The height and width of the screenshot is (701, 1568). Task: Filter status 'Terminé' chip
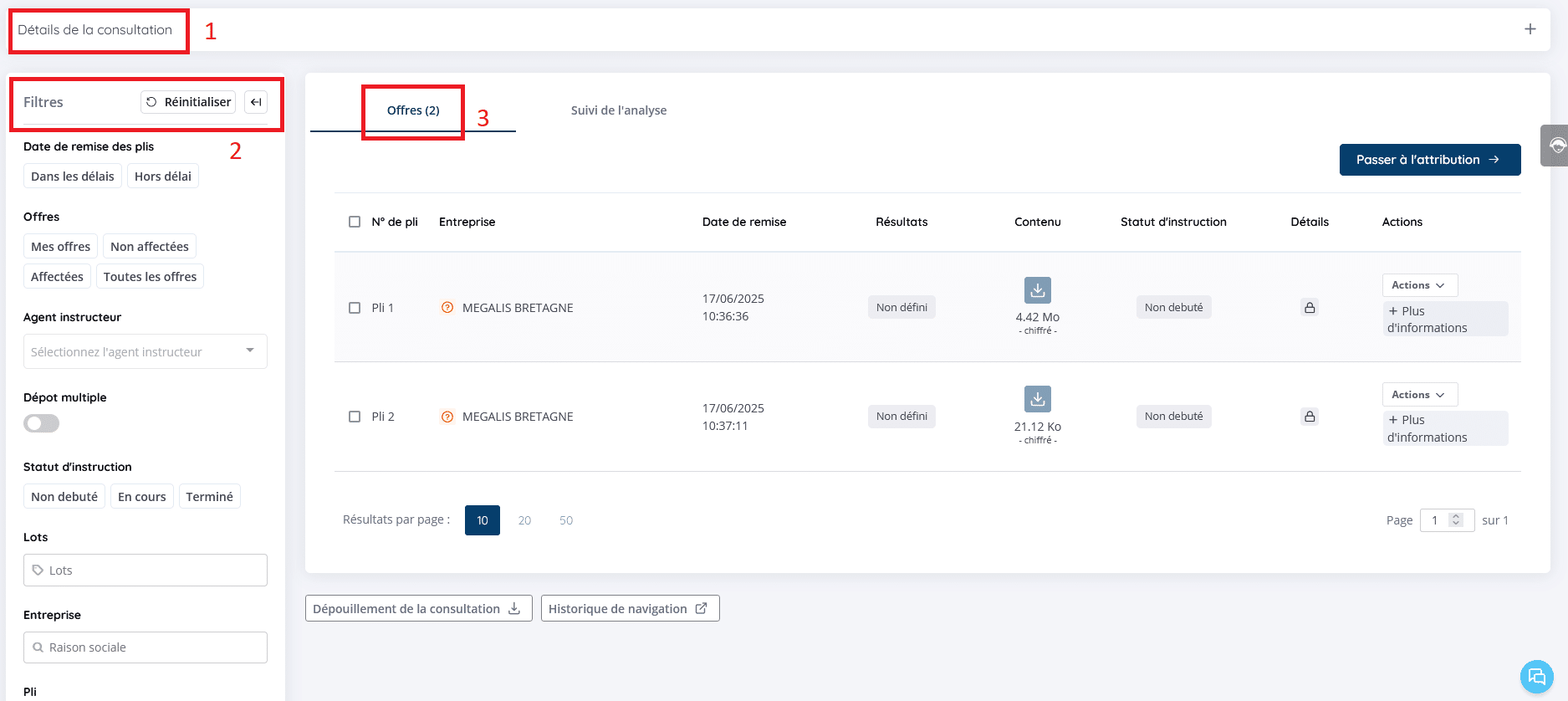pos(210,497)
